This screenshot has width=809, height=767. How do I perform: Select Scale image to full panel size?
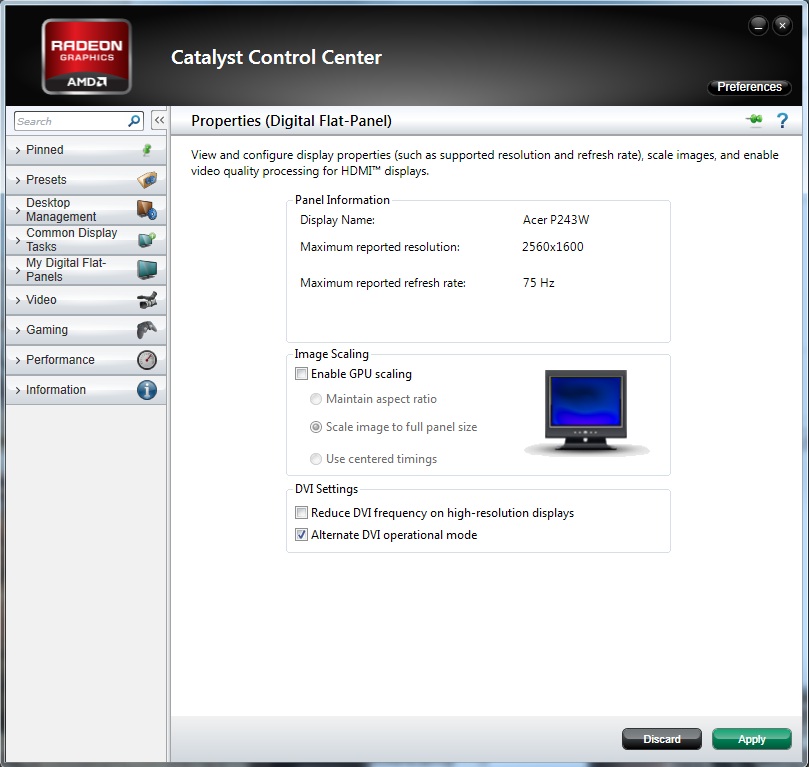[316, 427]
